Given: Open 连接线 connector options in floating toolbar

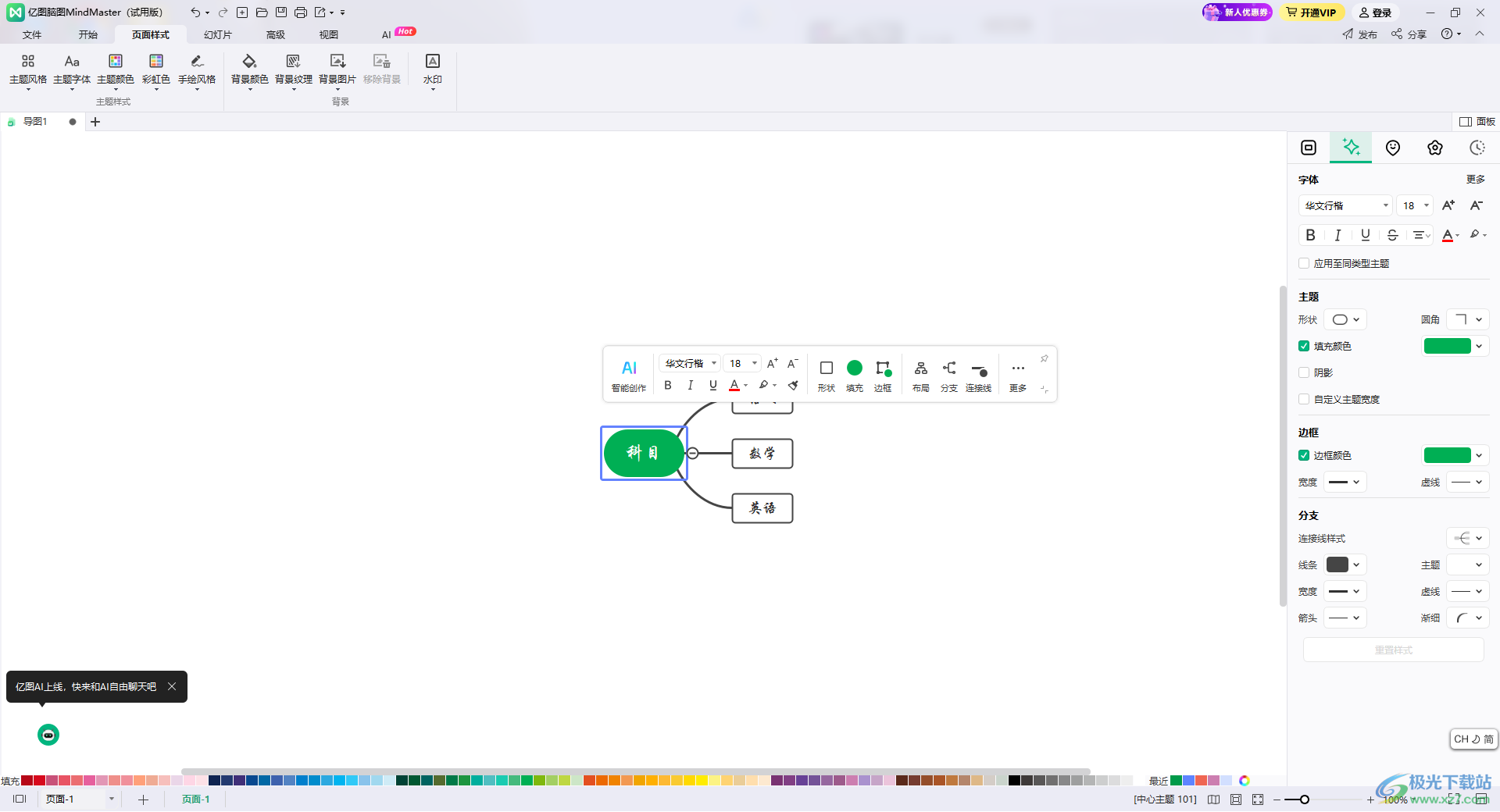Looking at the screenshot, I should [978, 375].
